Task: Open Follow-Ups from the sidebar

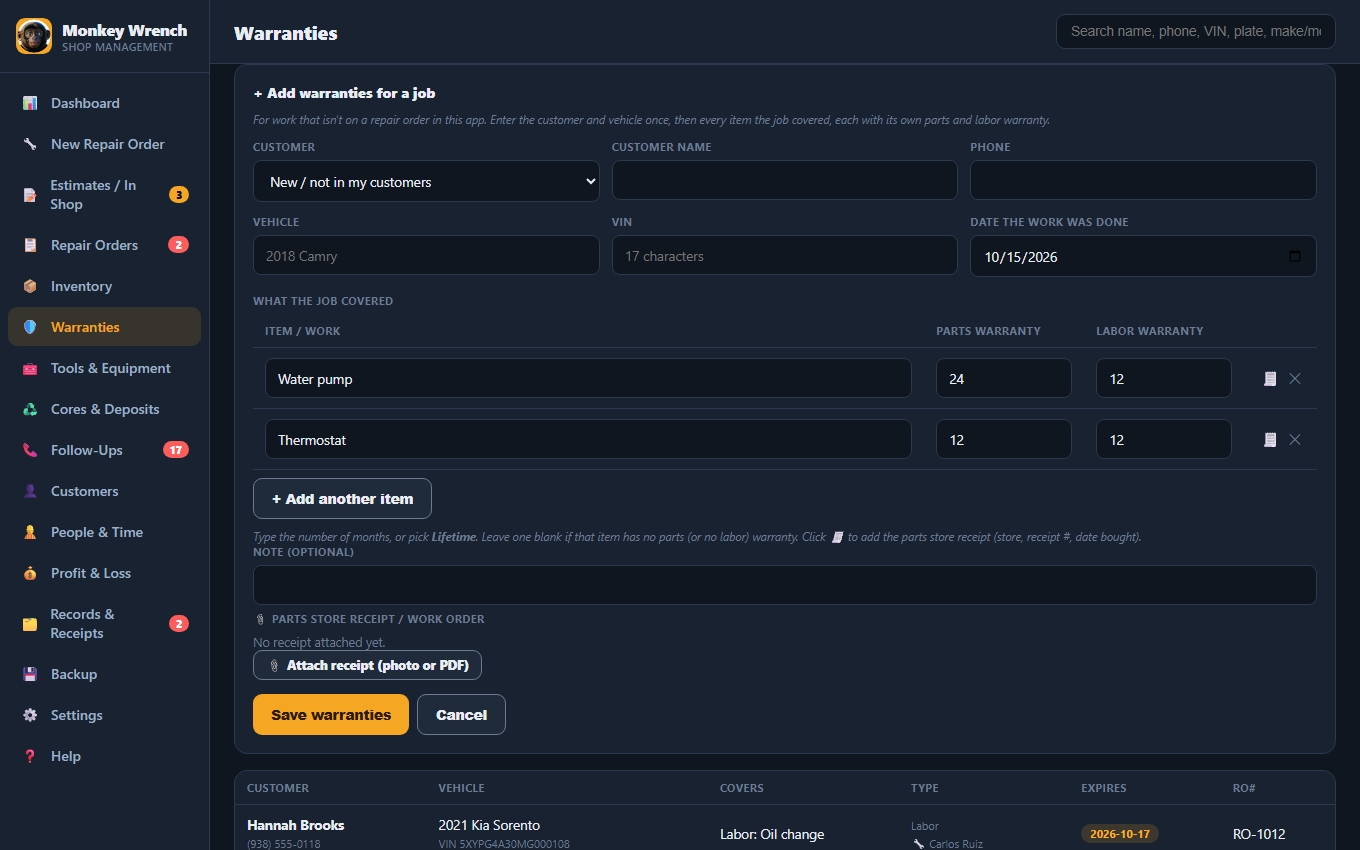Action: tap(105, 450)
